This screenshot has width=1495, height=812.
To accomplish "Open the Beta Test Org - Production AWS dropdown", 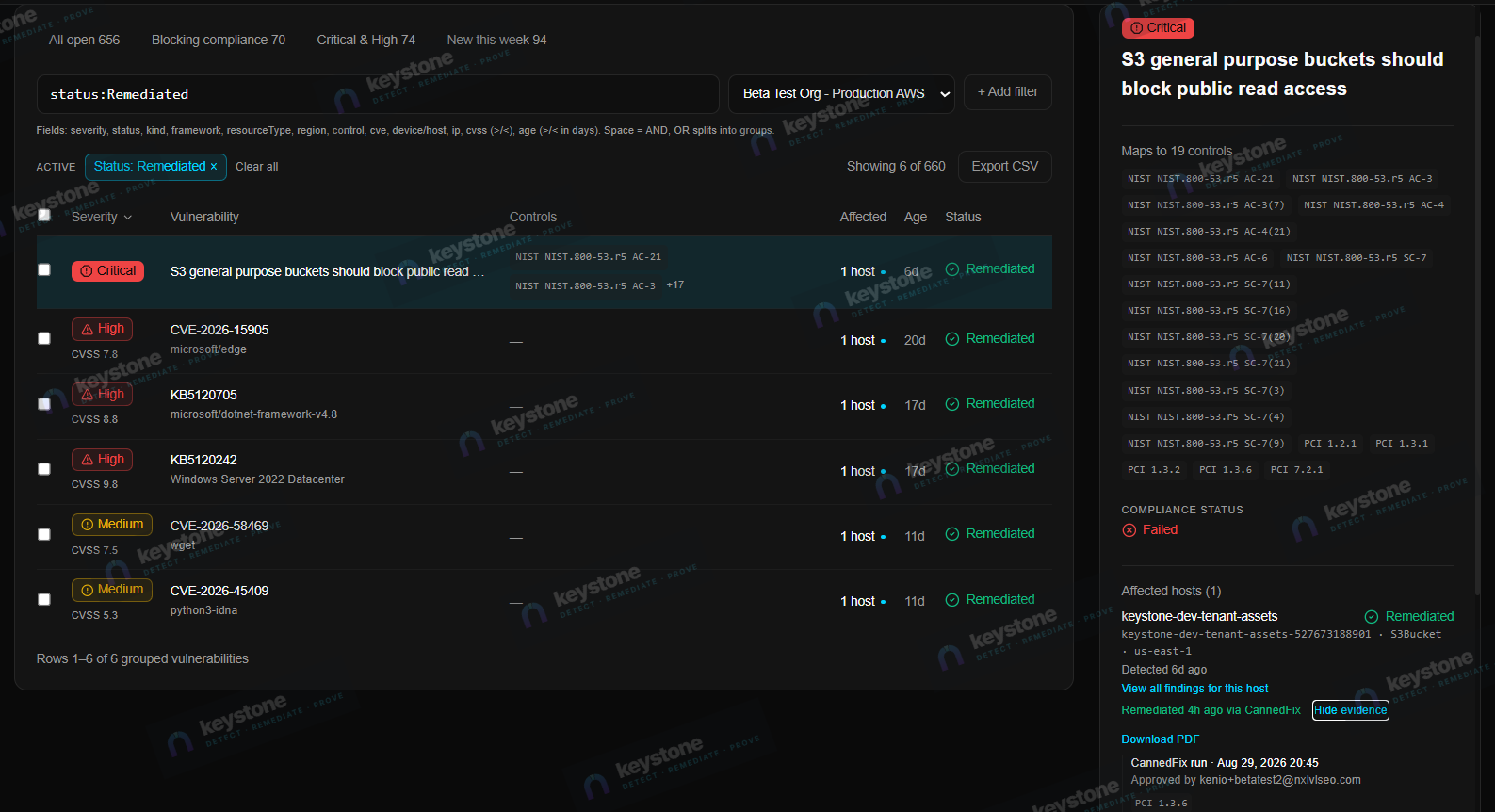I will (842, 94).
